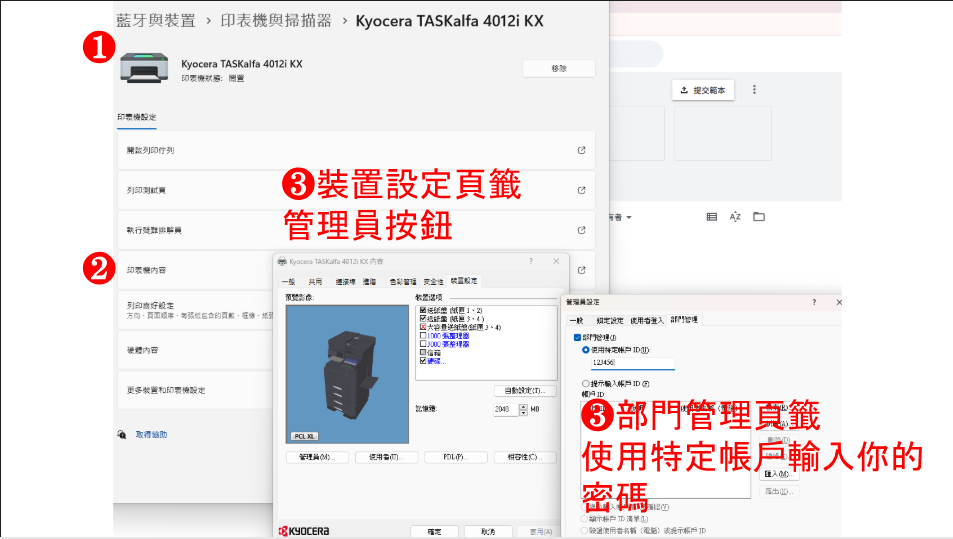Toggle 部門管理(J) checkbox

pos(577,337)
